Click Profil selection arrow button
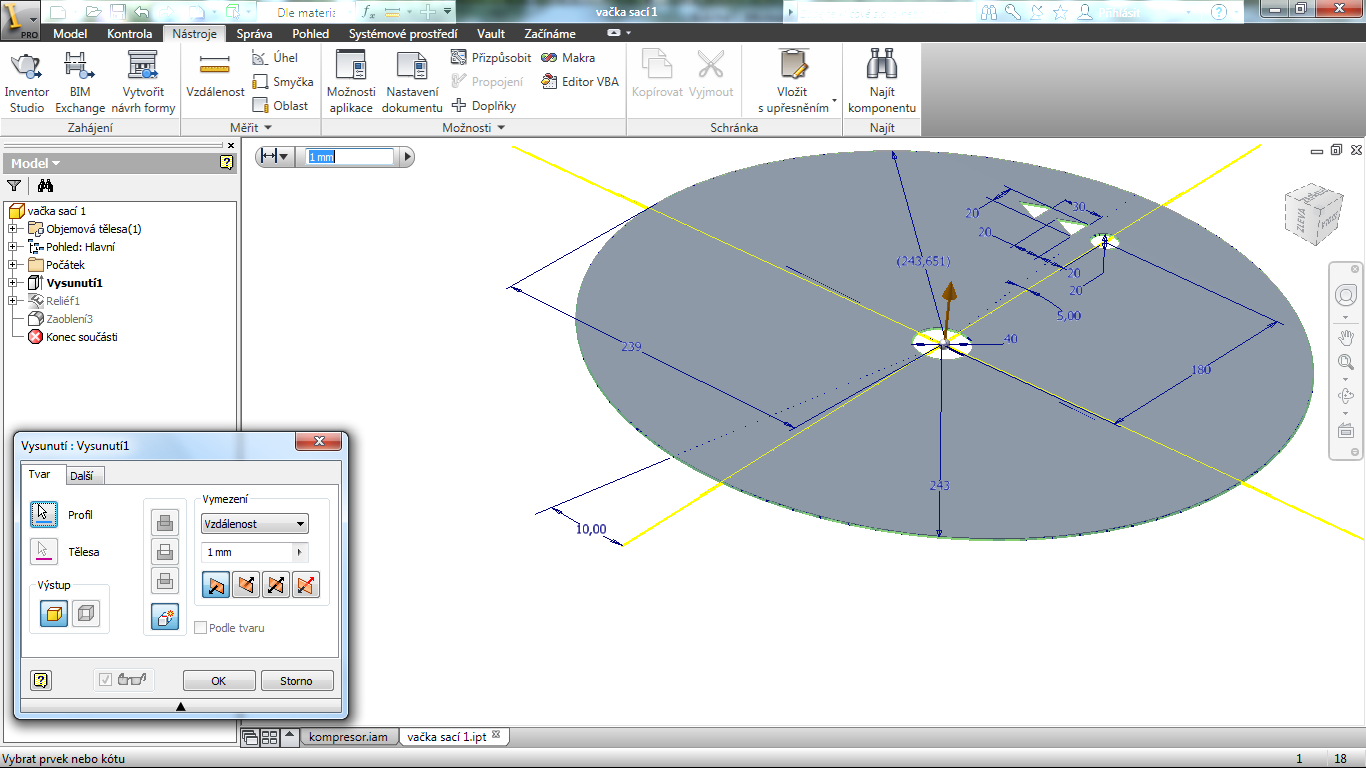Image resolution: width=1366 pixels, height=768 pixels. (44, 515)
